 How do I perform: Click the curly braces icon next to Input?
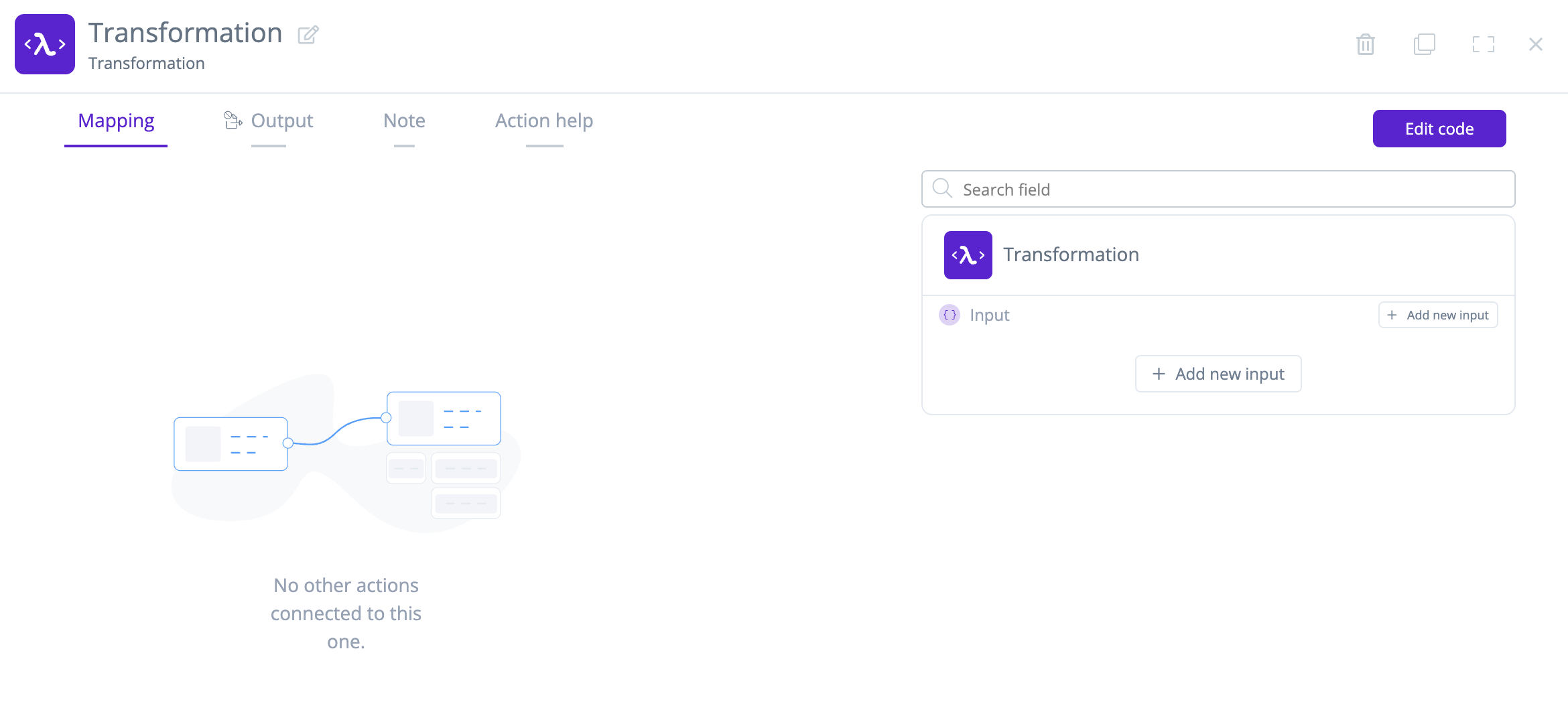pos(949,315)
